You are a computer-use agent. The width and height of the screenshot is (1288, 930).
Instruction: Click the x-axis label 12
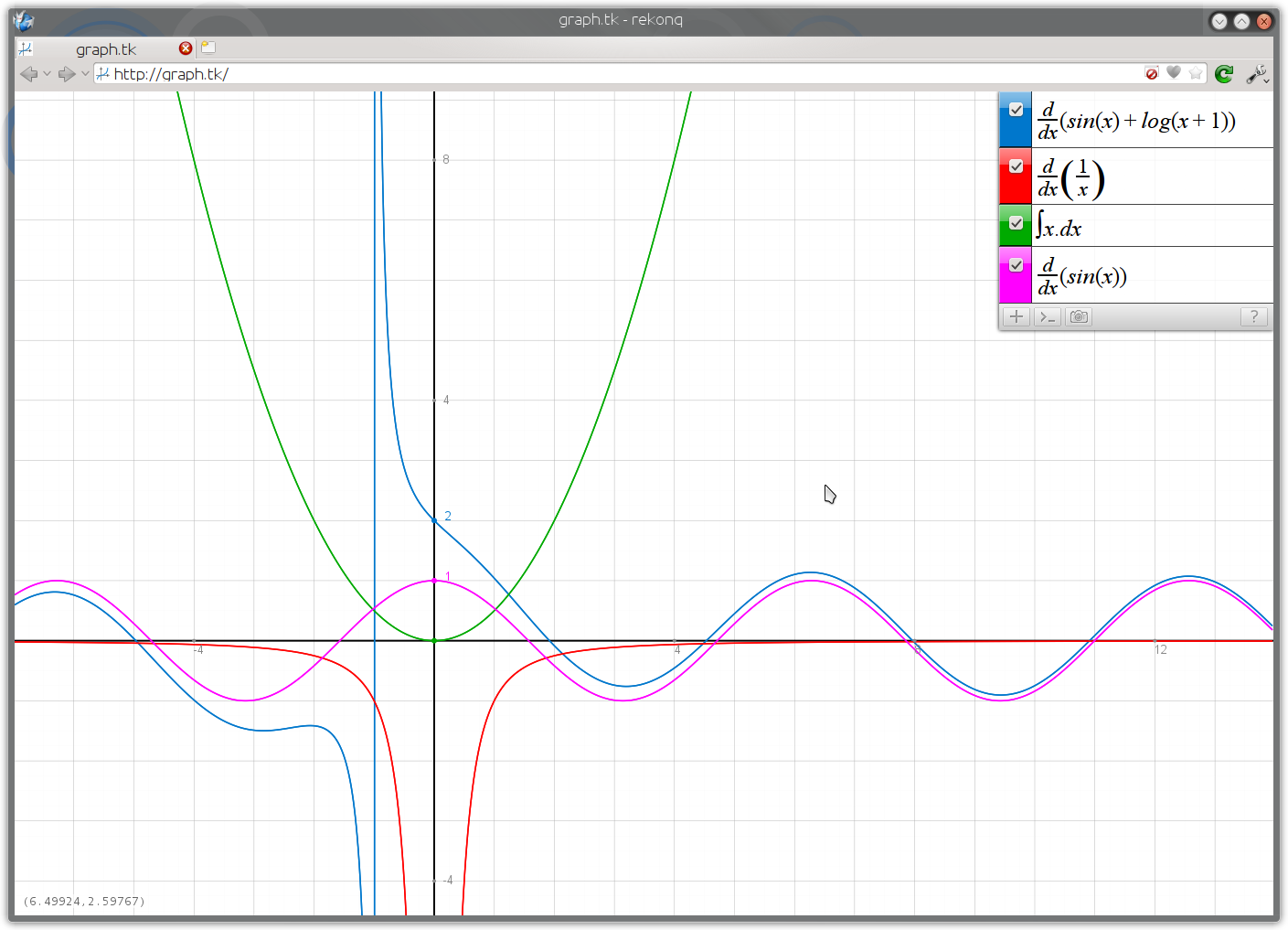coord(1160,650)
